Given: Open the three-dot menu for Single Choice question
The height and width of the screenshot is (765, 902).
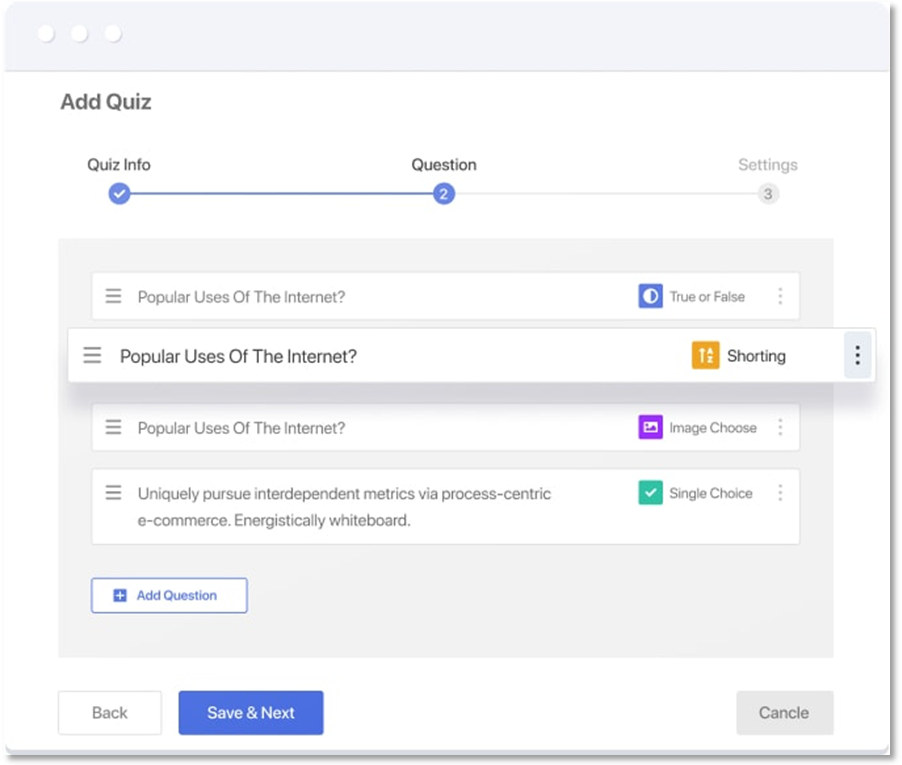Looking at the screenshot, I should [780, 492].
